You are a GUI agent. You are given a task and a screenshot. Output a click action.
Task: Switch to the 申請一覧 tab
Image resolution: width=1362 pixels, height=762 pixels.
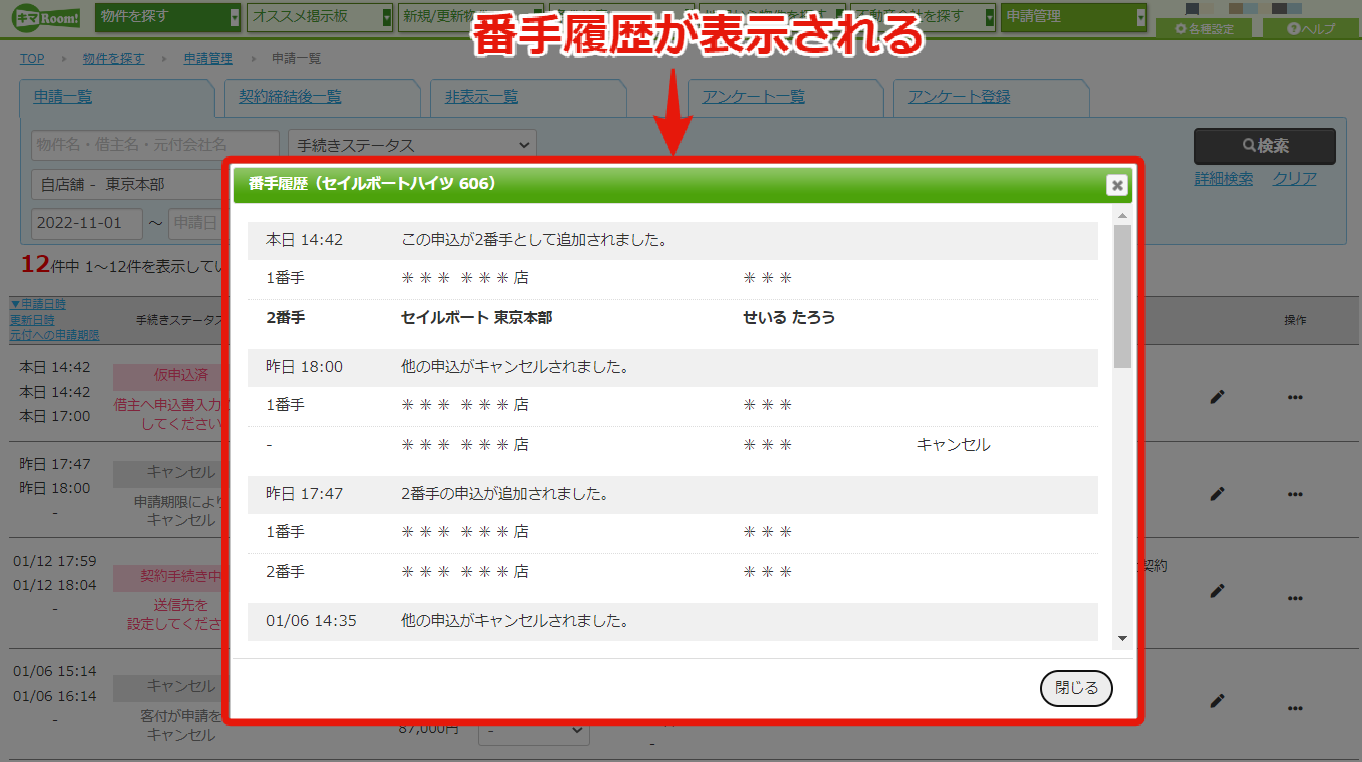63,97
